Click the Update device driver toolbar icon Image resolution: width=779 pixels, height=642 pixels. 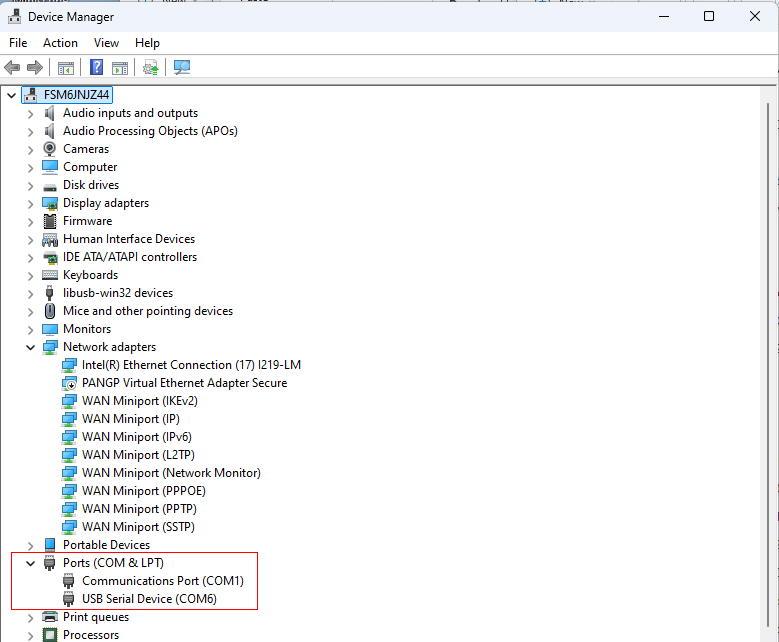[x=150, y=67]
